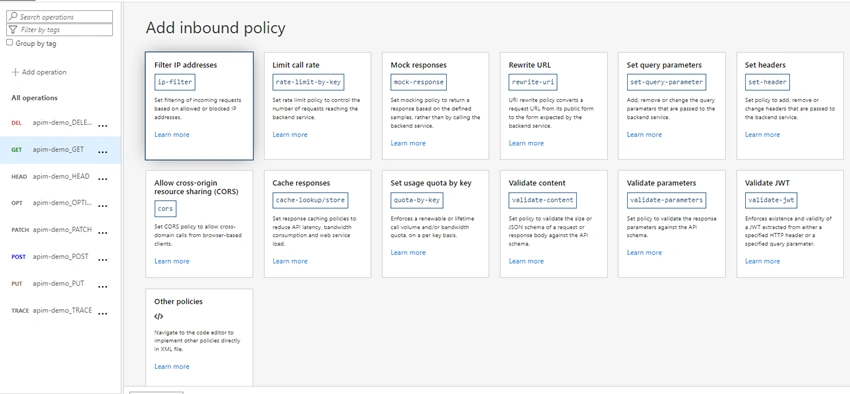Viewport: 850px width, 394px height.
Task: Open Learn more under Validate content
Action: click(526, 261)
